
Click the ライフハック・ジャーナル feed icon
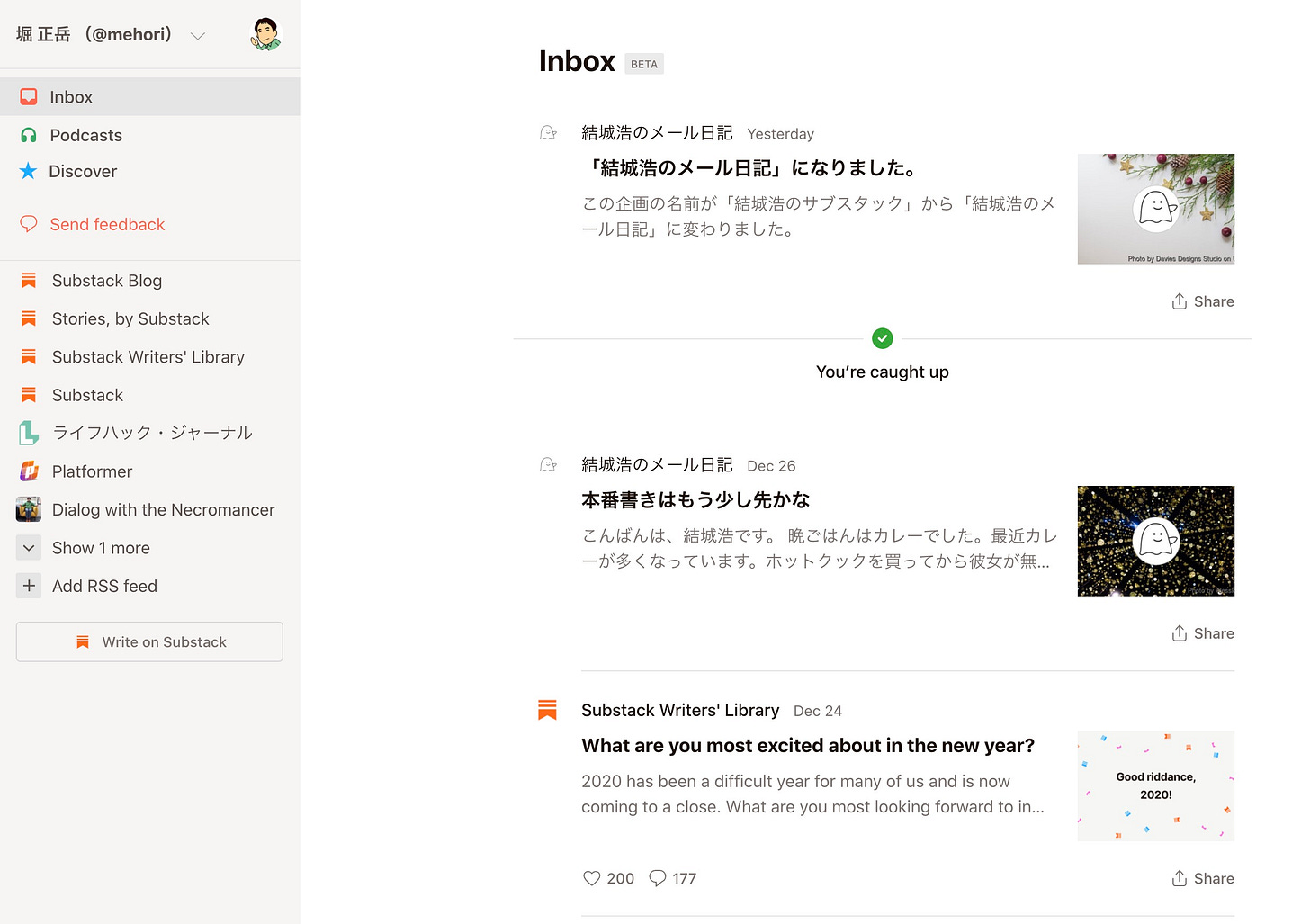[29, 433]
